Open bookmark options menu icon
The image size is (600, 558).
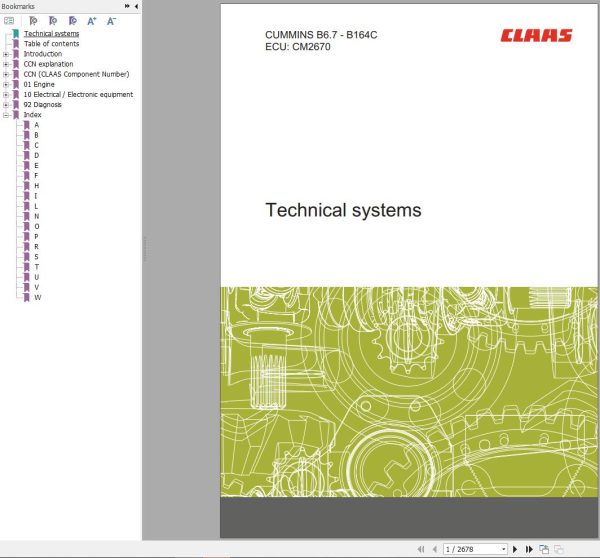(x=9, y=21)
